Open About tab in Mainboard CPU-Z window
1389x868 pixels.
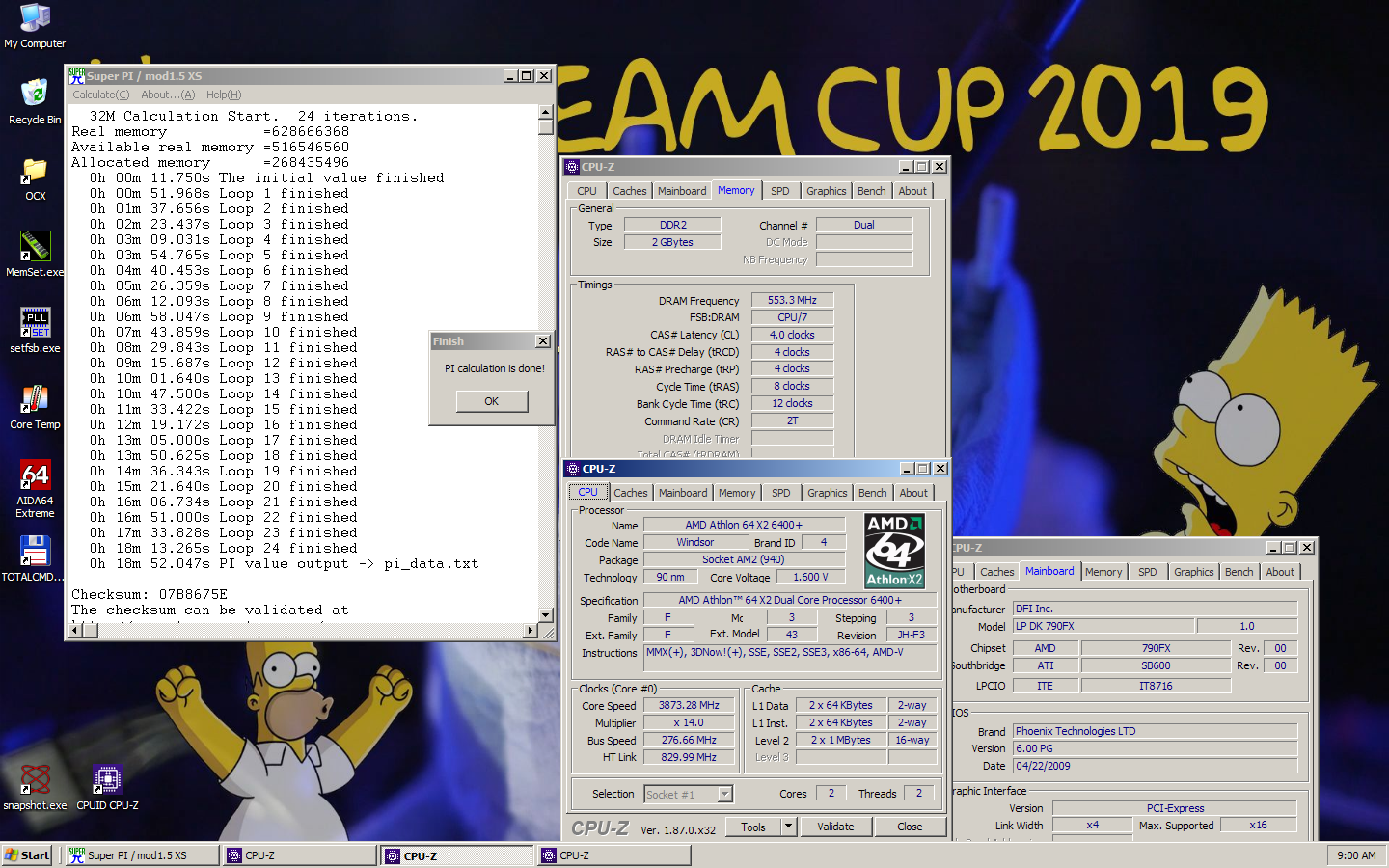click(1280, 572)
